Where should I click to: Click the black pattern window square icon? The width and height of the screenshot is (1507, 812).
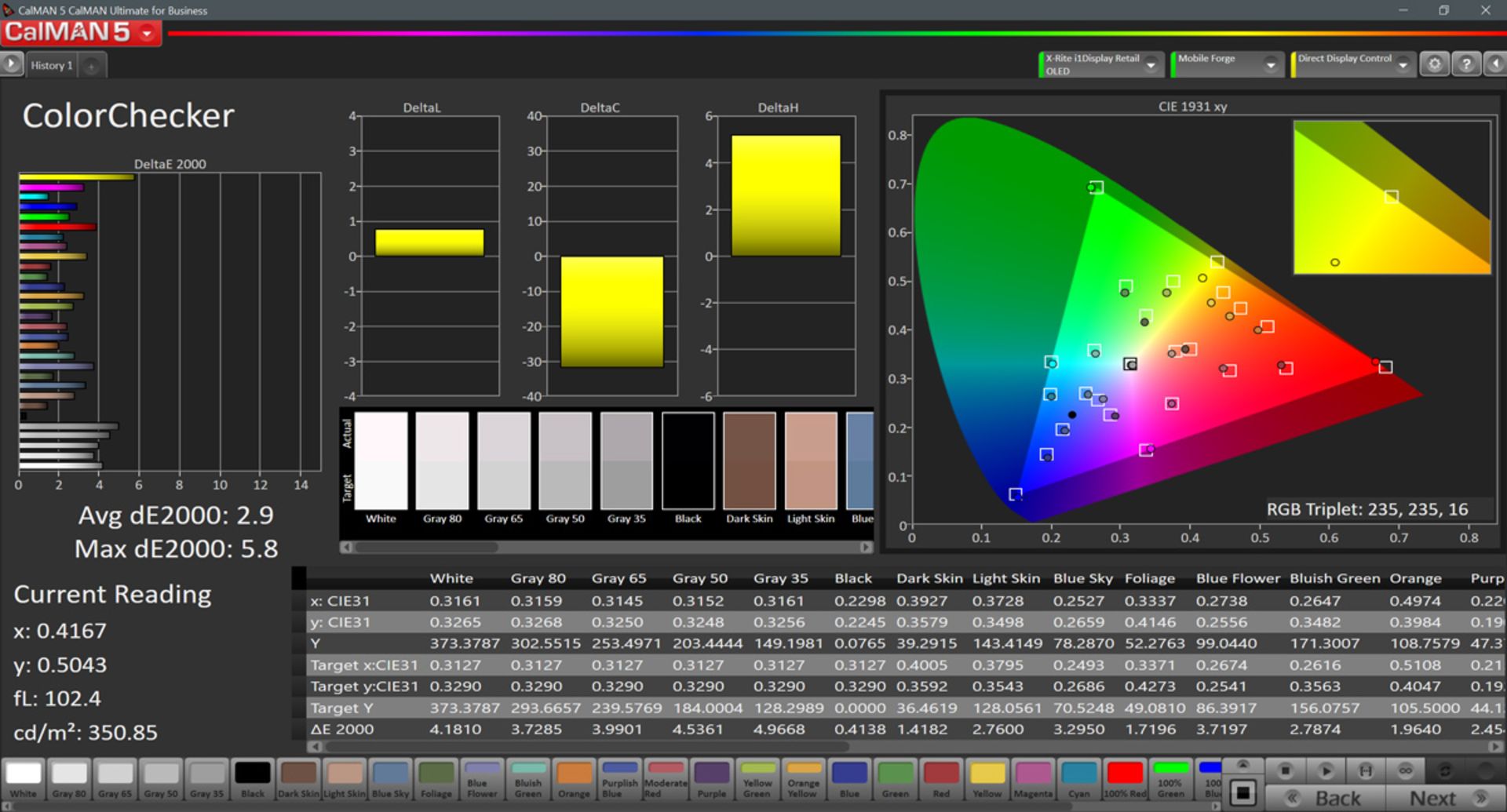pos(1242,792)
